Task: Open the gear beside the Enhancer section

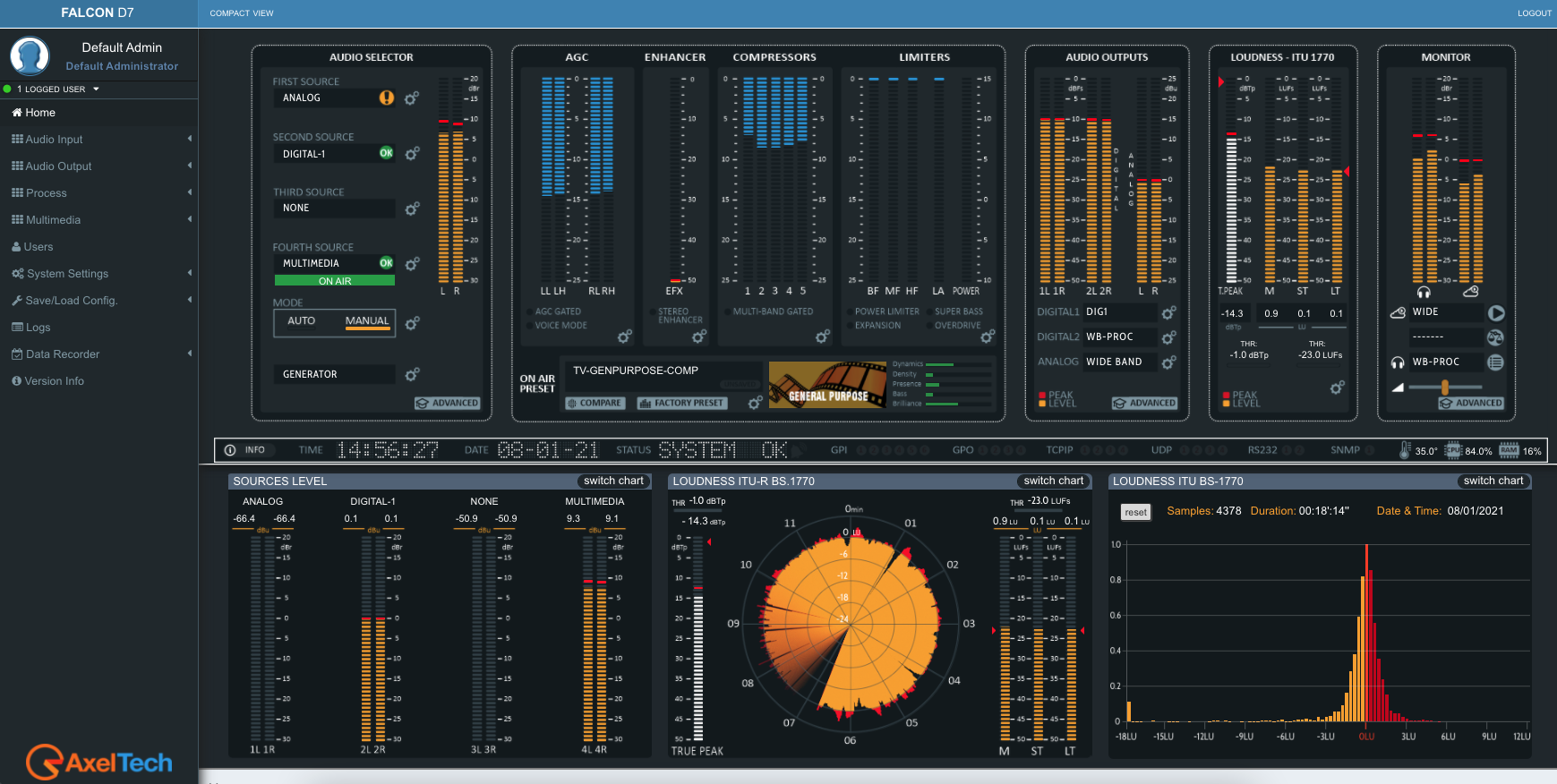Action: [699, 337]
